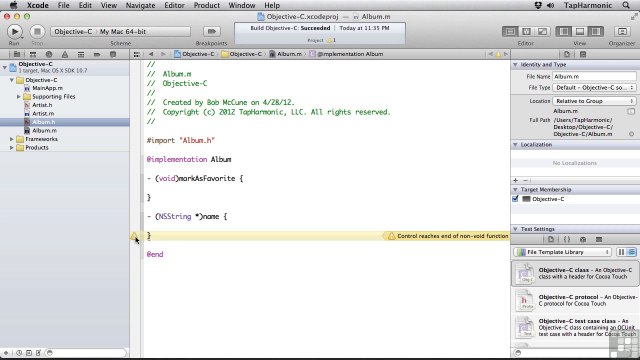Viewport: 640px width, 360px height.
Task: Add a localization with plus button
Action: coord(516,180)
